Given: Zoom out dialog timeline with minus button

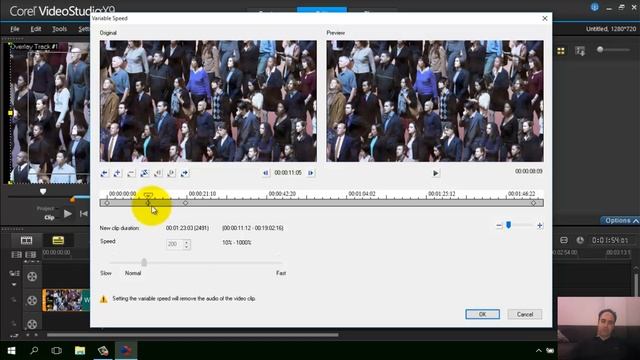Looking at the screenshot, I should pyautogui.click(x=499, y=226).
